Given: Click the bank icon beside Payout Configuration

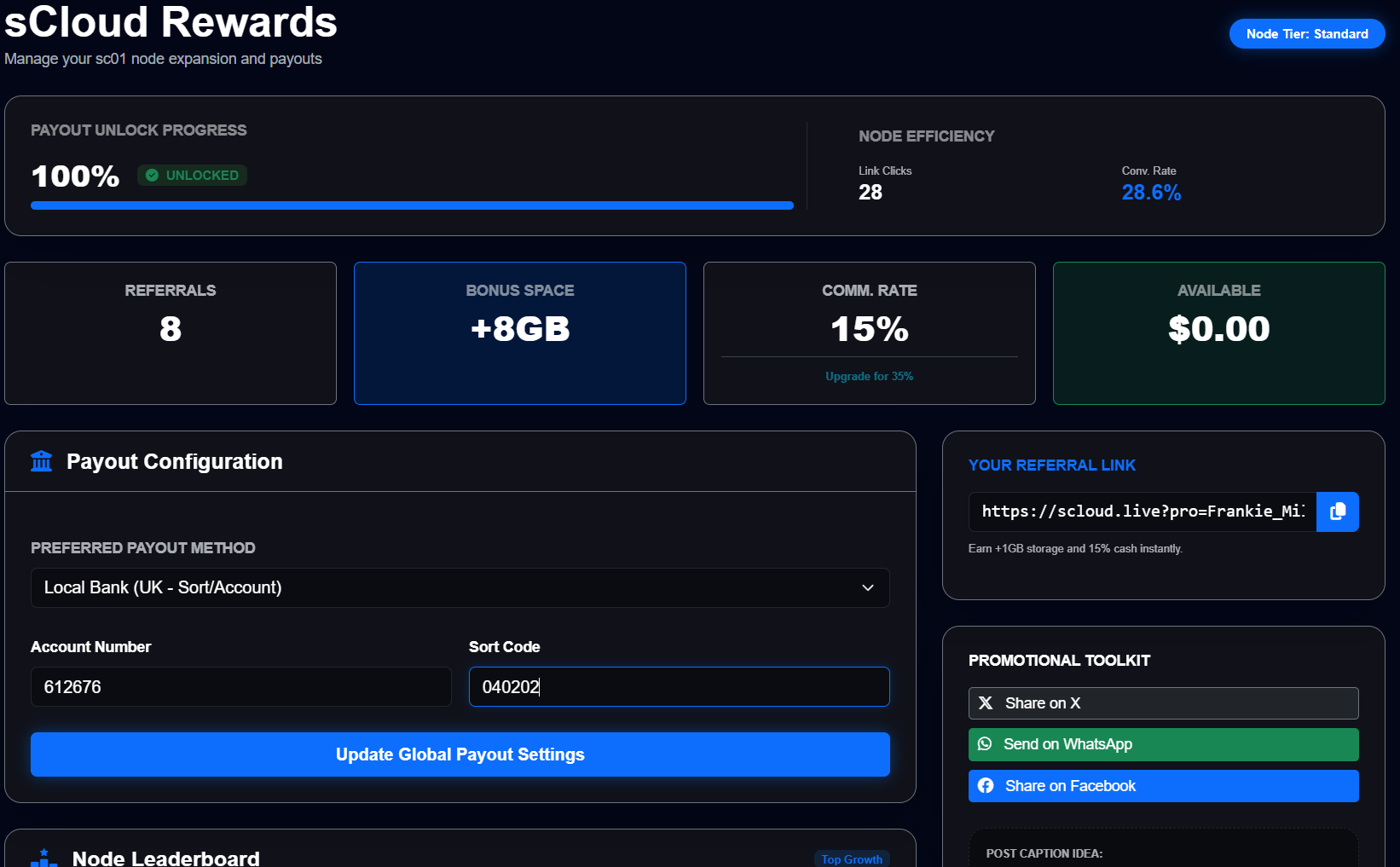Looking at the screenshot, I should [41, 461].
